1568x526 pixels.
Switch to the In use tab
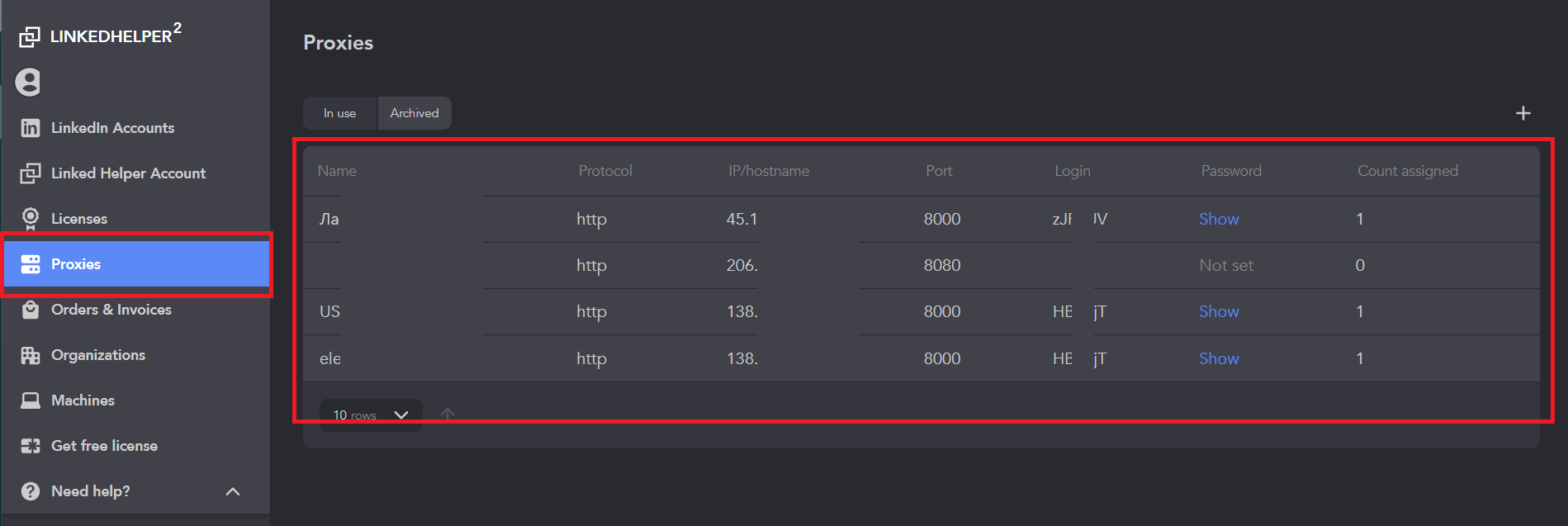tap(340, 113)
